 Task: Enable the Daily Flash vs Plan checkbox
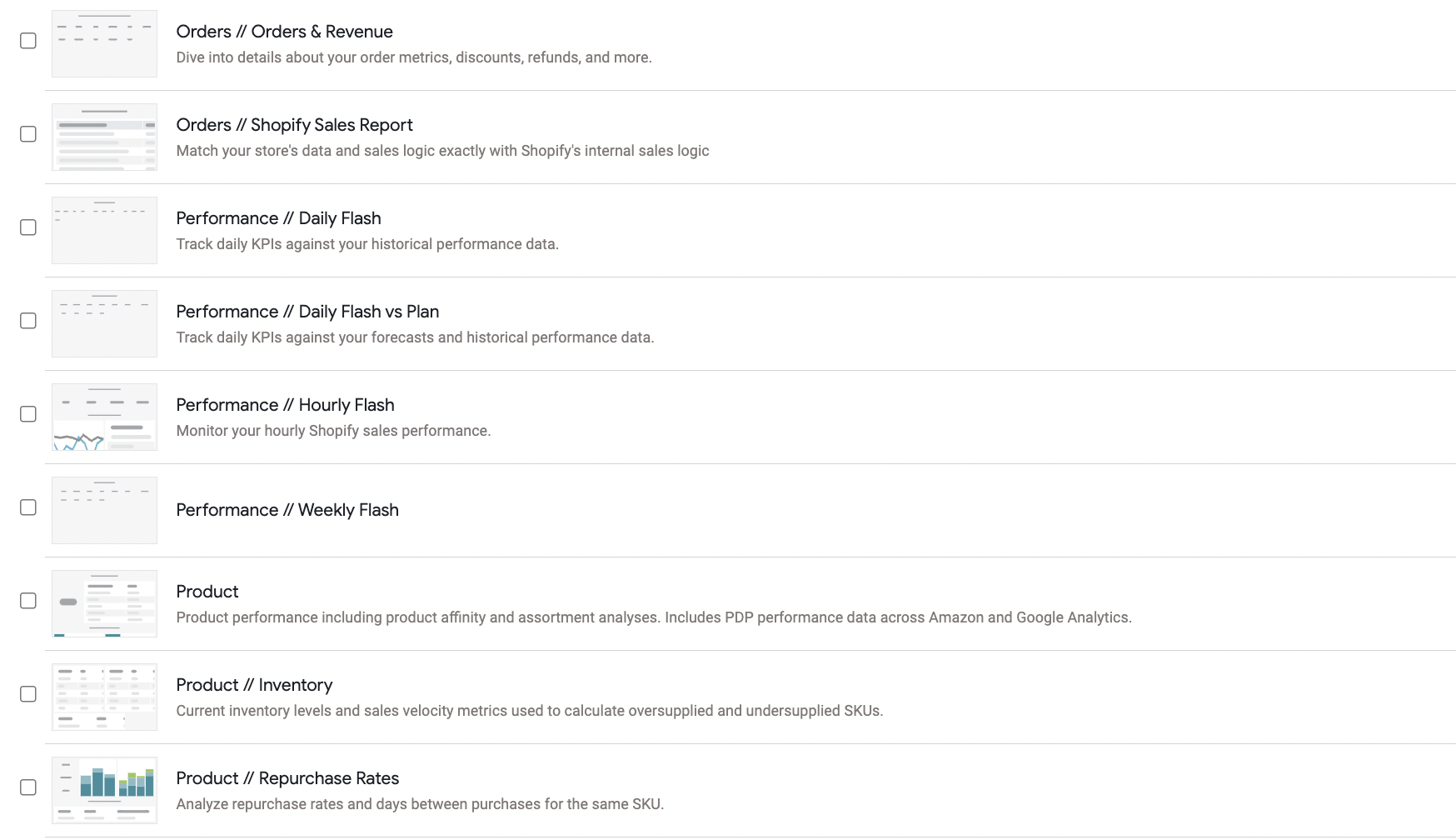coord(28,321)
